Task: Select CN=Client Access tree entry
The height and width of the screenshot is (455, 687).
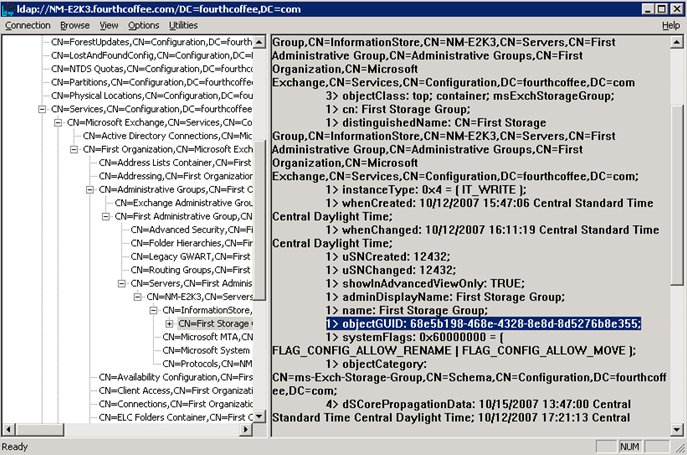Action: [175, 391]
